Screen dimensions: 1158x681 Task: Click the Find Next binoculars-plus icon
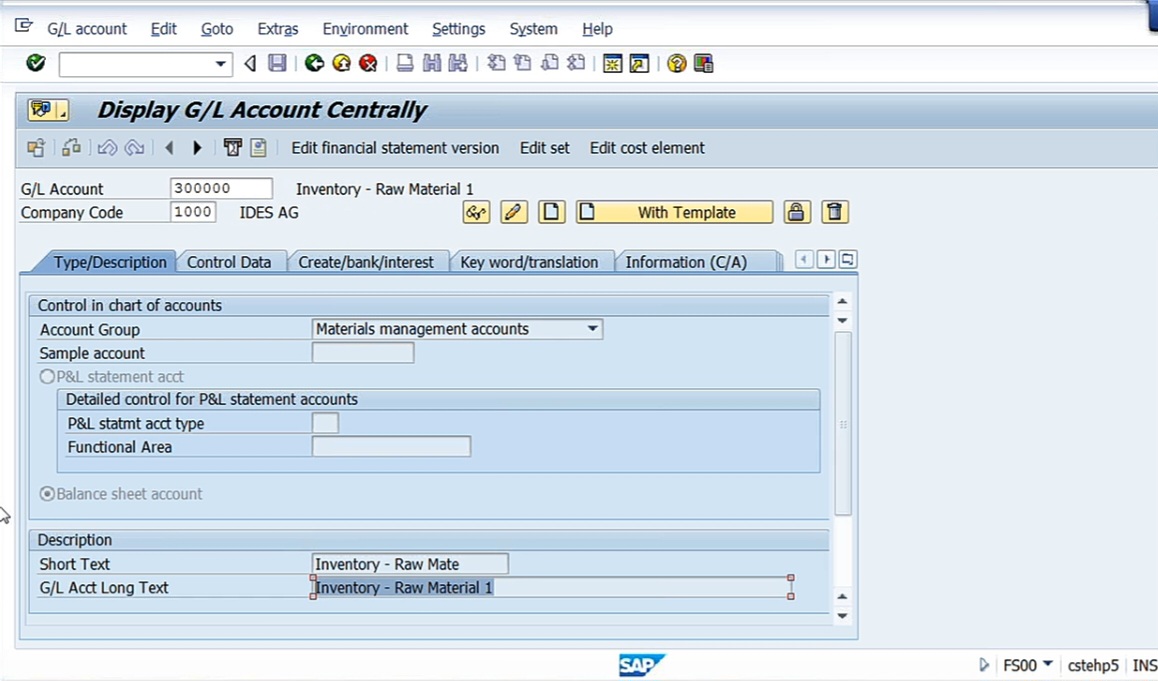(x=458, y=64)
